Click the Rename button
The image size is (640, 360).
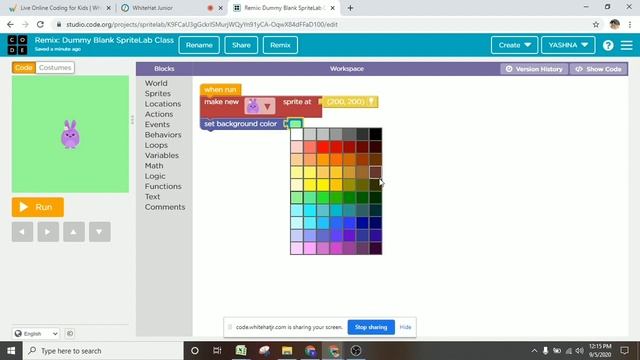(199, 45)
